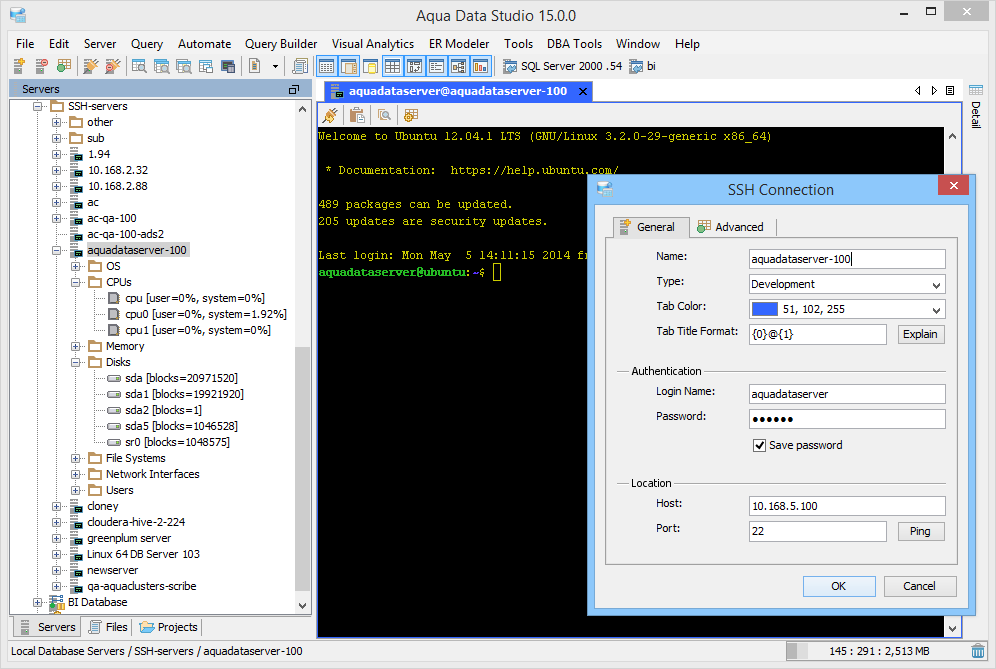Image resolution: width=996 pixels, height=669 pixels.
Task: Open the Query Builder menu
Action: 281,44
